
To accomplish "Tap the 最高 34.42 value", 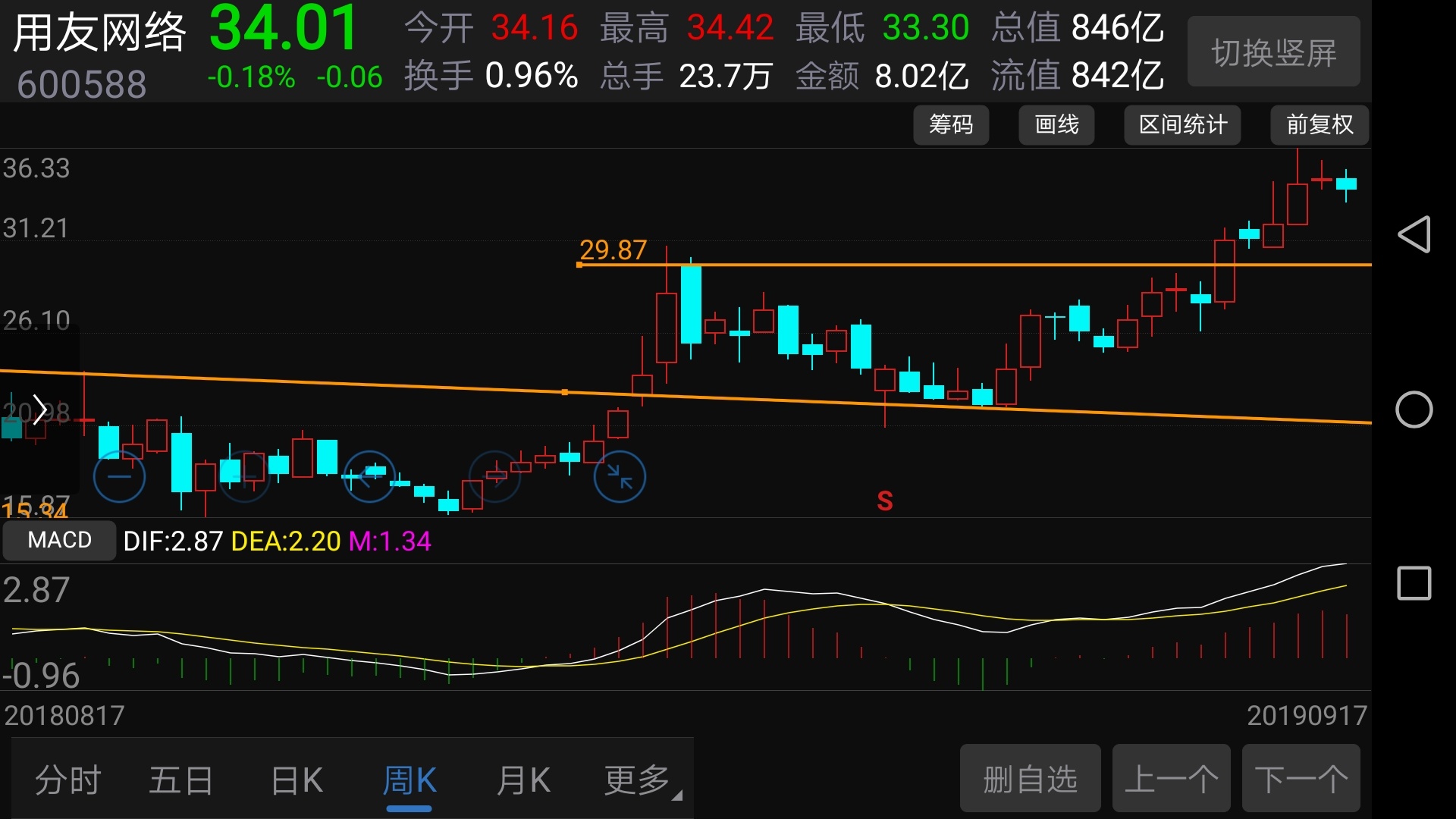I will (687, 28).
